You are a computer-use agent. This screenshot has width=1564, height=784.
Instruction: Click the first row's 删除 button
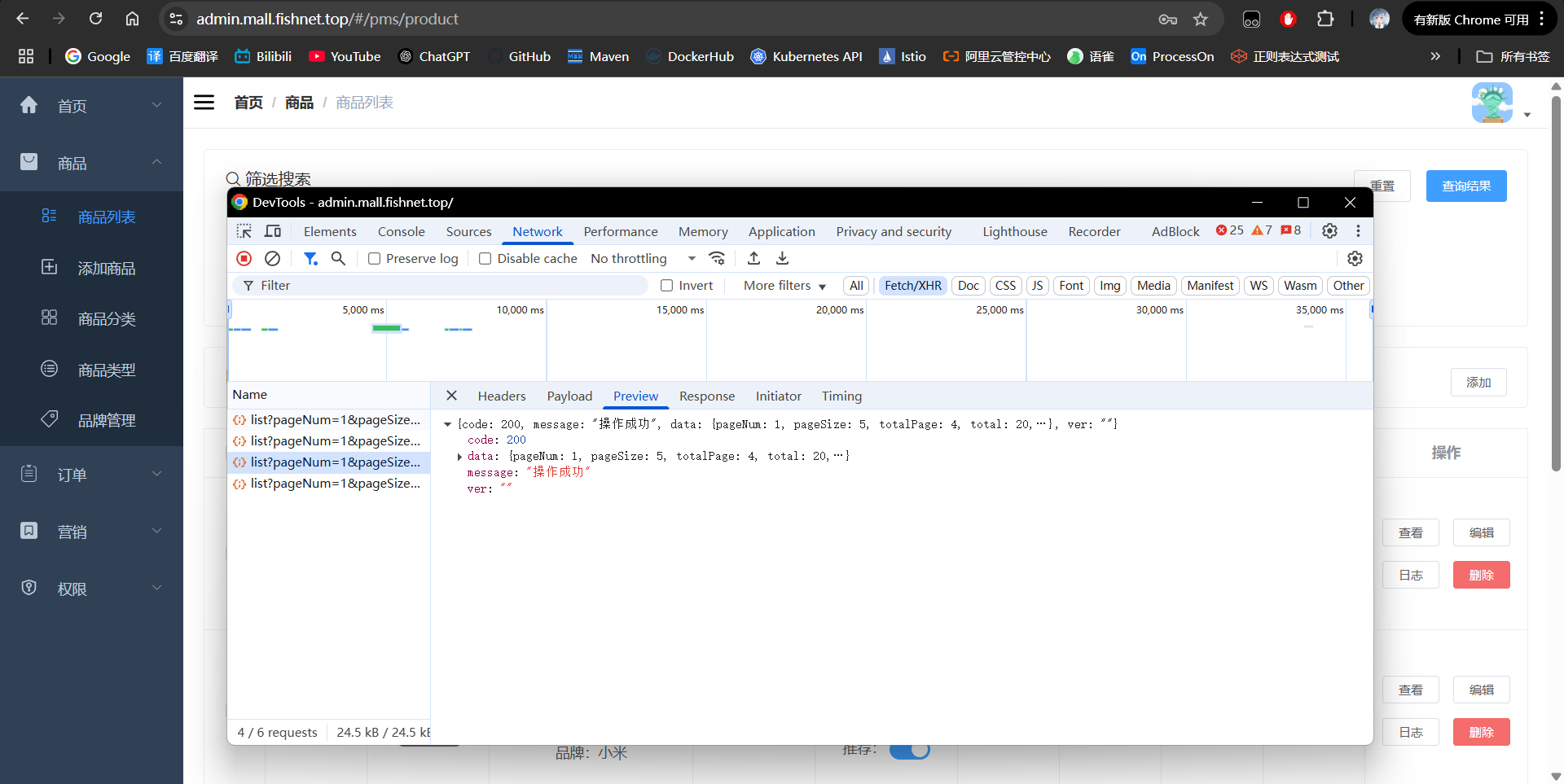point(1481,575)
